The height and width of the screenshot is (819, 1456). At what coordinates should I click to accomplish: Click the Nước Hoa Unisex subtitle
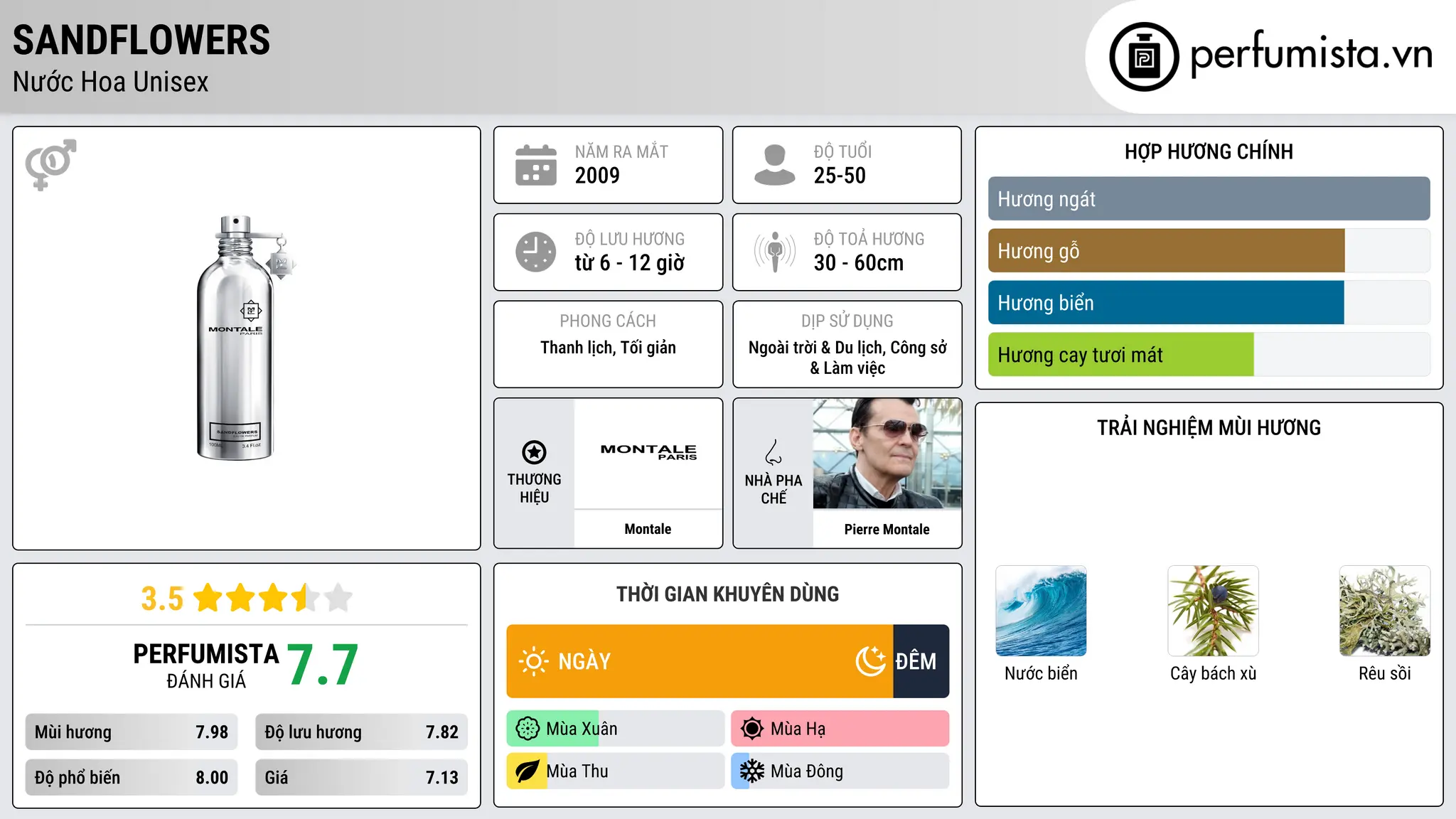click(x=111, y=82)
